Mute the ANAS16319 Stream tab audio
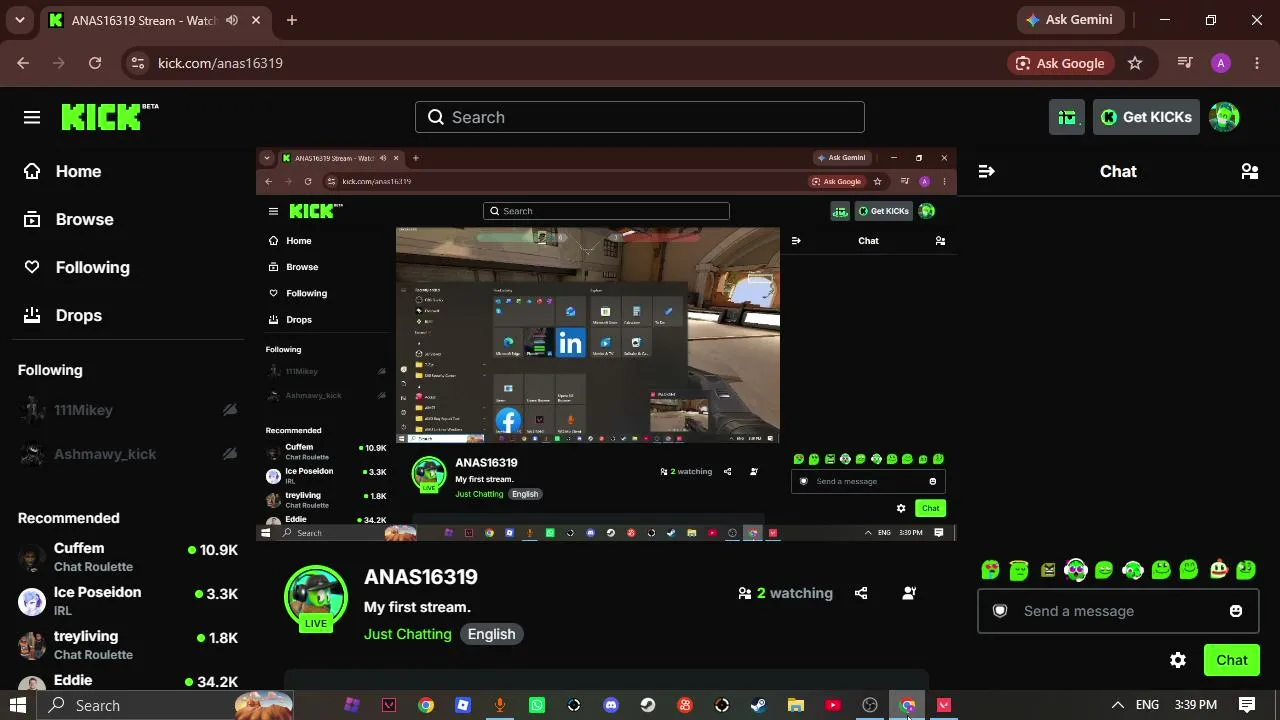 tap(232, 20)
